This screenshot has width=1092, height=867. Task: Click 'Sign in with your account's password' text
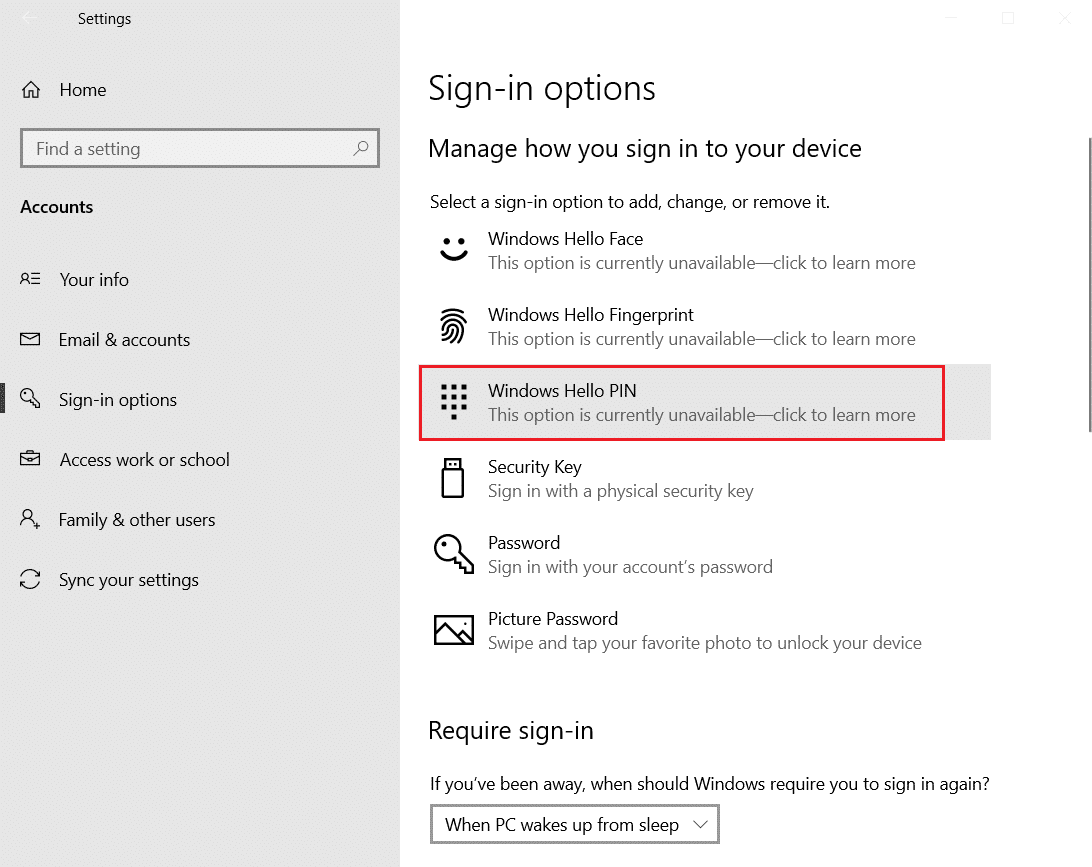click(630, 567)
